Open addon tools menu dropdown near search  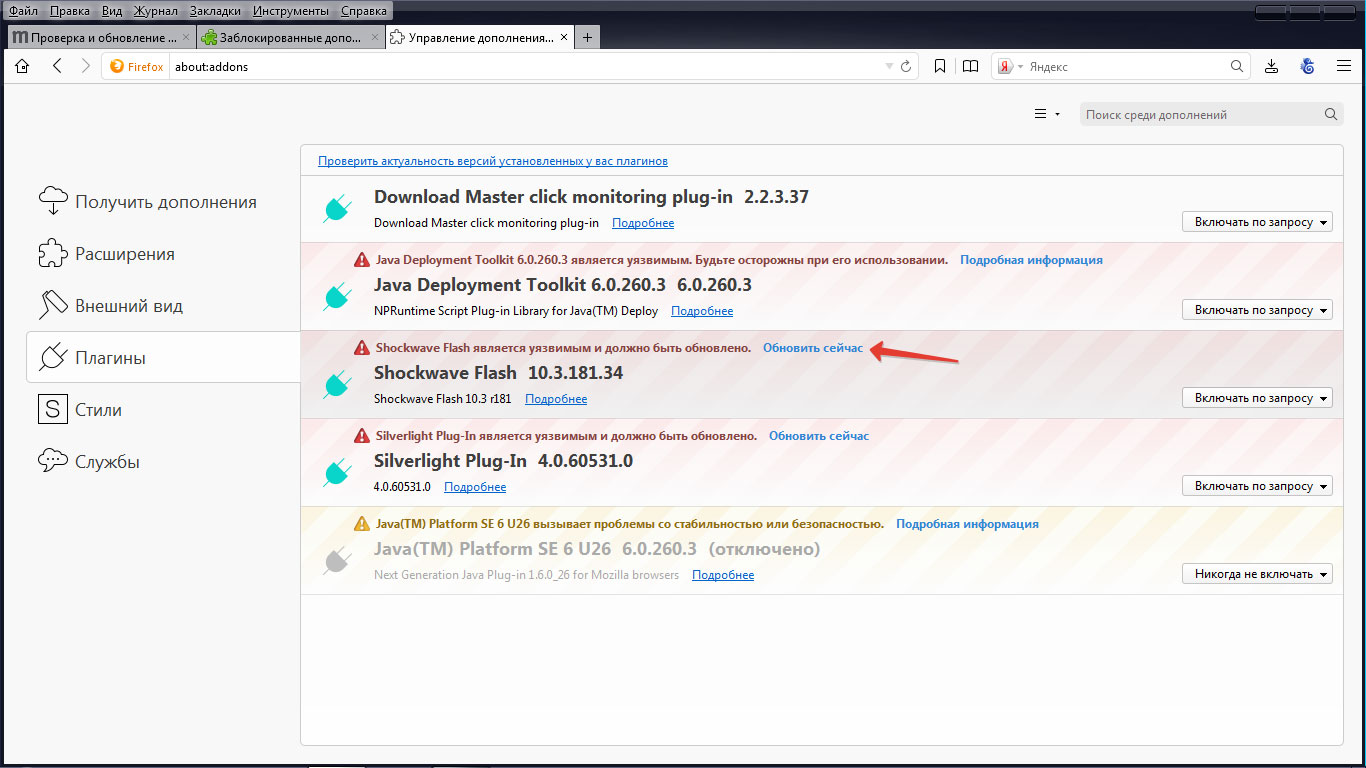[x=1046, y=114]
